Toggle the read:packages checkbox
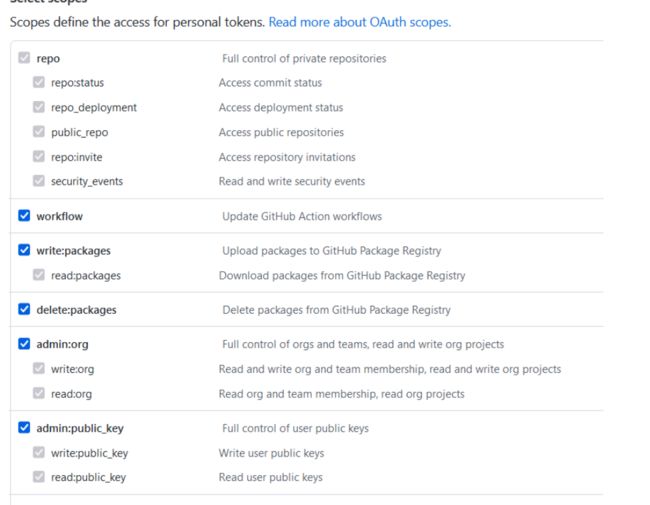Image resolution: width=650 pixels, height=505 pixels. click(x=39, y=275)
